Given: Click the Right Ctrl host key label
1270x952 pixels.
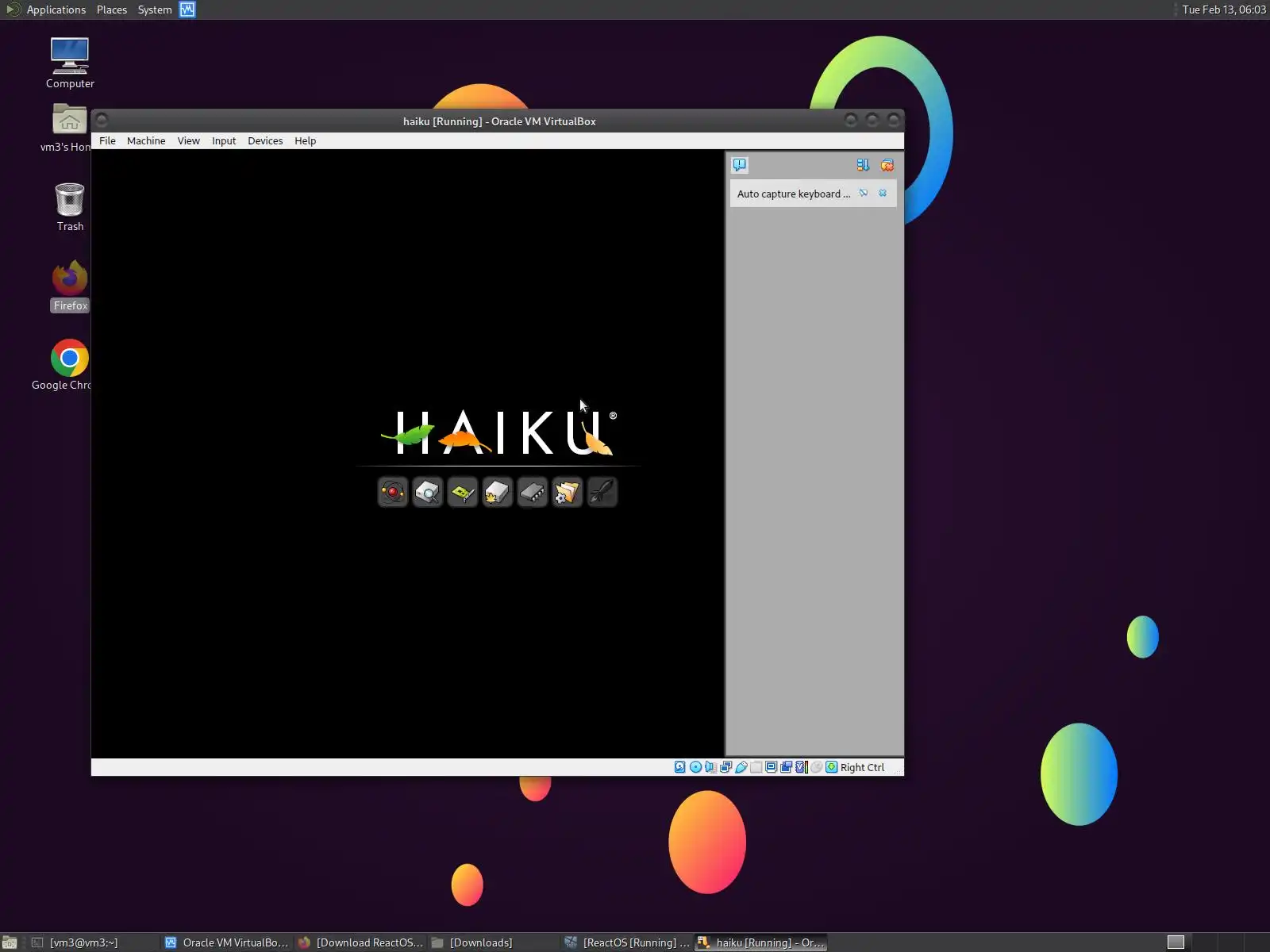Looking at the screenshot, I should point(862,768).
